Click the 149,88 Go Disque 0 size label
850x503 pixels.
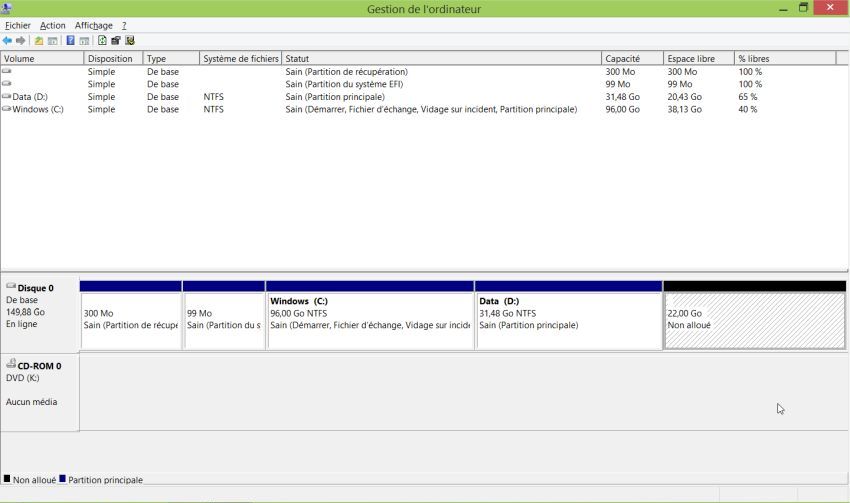25,312
